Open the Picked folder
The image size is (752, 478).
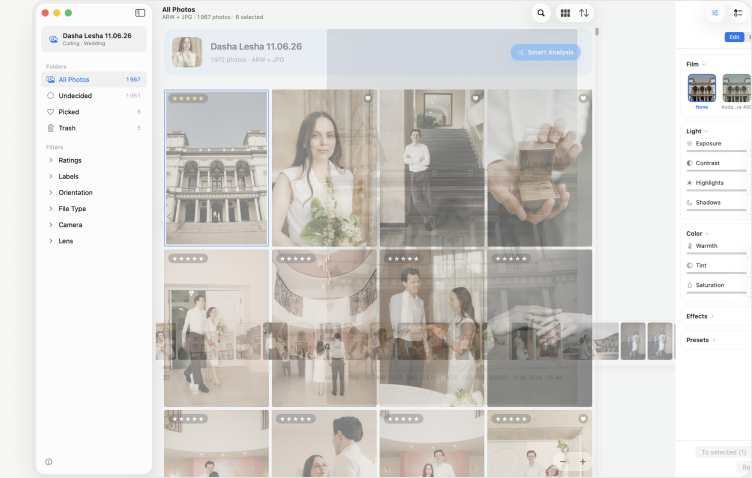coord(94,112)
